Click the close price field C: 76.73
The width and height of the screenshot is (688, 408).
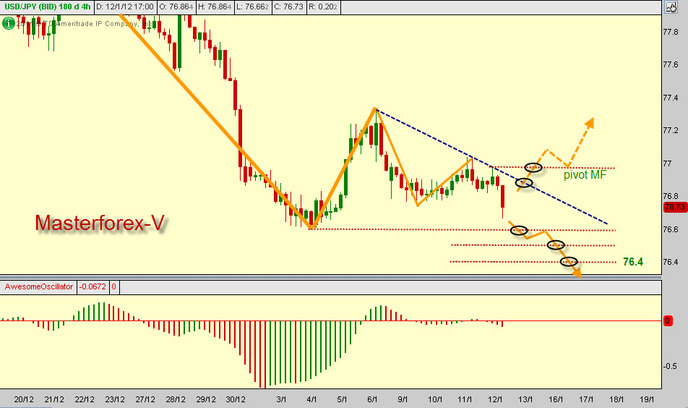tap(288, 7)
